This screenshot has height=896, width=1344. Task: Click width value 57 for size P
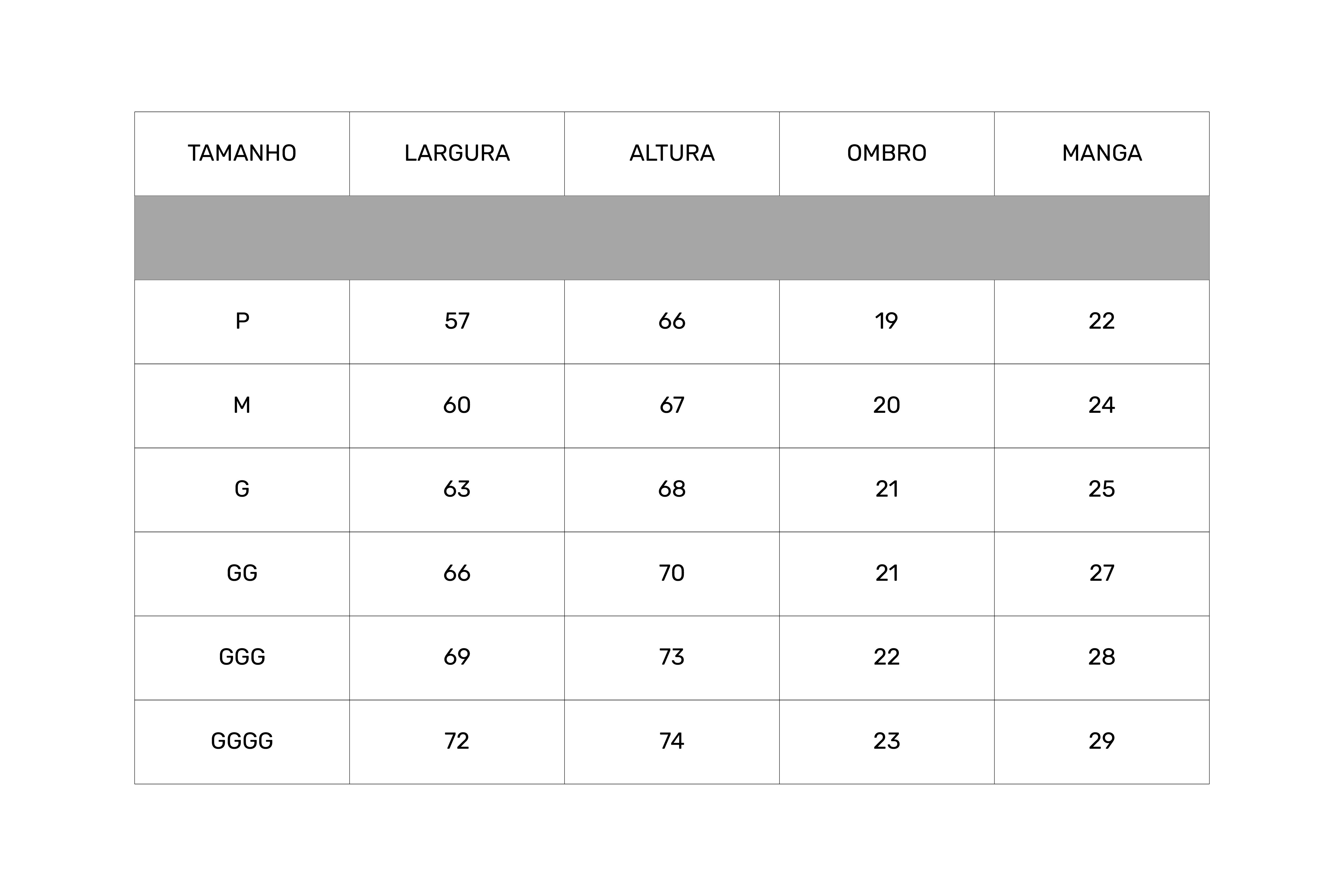coord(457,321)
